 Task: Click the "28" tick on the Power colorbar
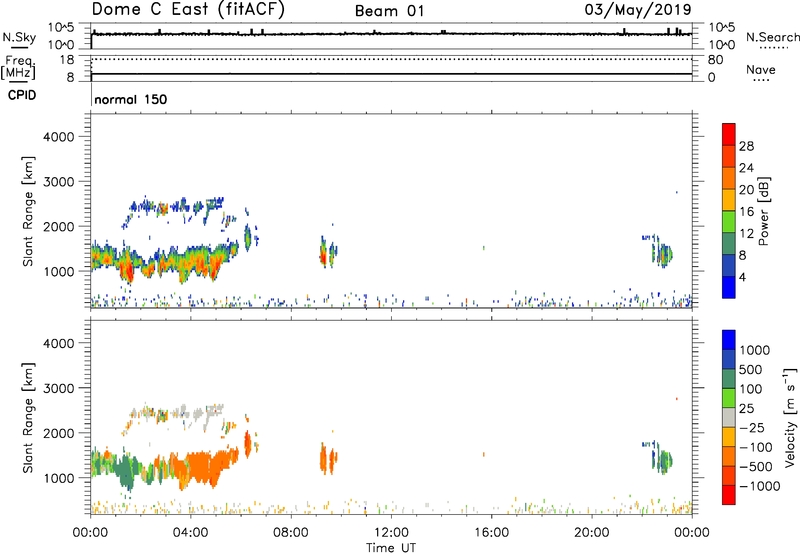[x=746, y=146]
